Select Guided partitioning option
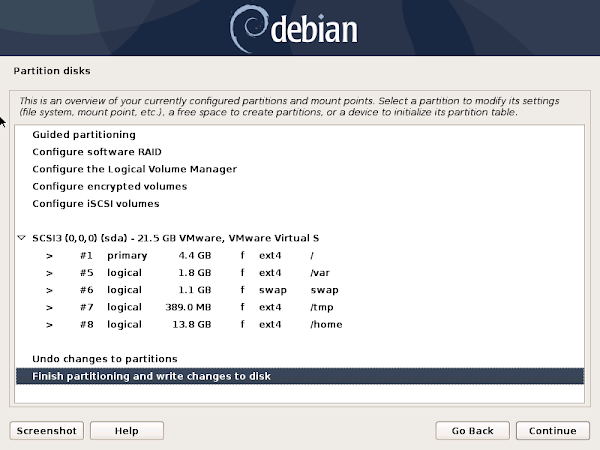The height and width of the screenshot is (450, 600). tap(300, 135)
